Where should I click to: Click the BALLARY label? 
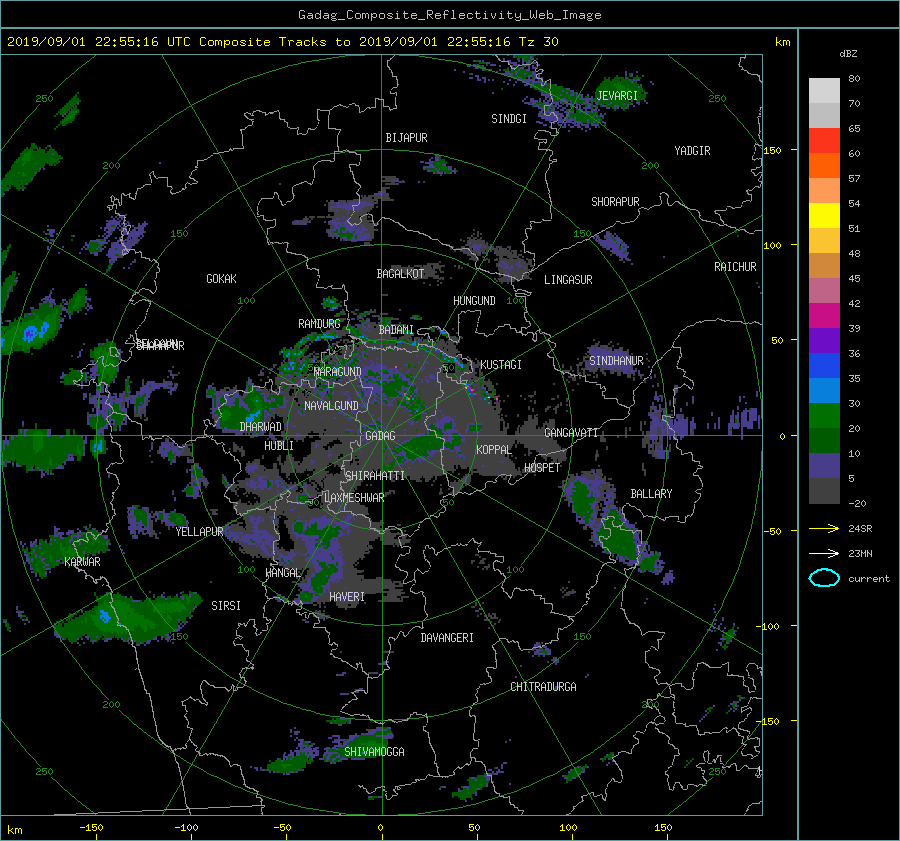tap(651, 494)
